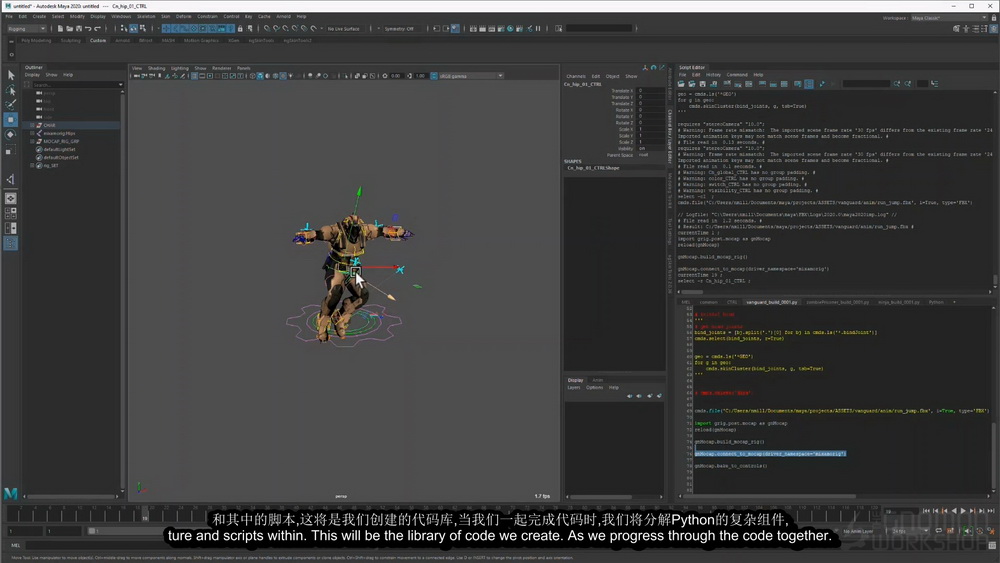Toggle Channel Box sidebar icon at top right
The image size is (1000, 563).
point(994,29)
